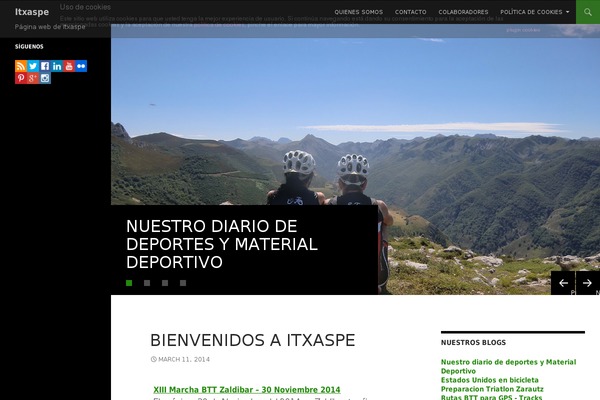The image size is (600, 400).
Task: Open XIII Marcha BTT Zaldibar link
Action: tap(247, 390)
